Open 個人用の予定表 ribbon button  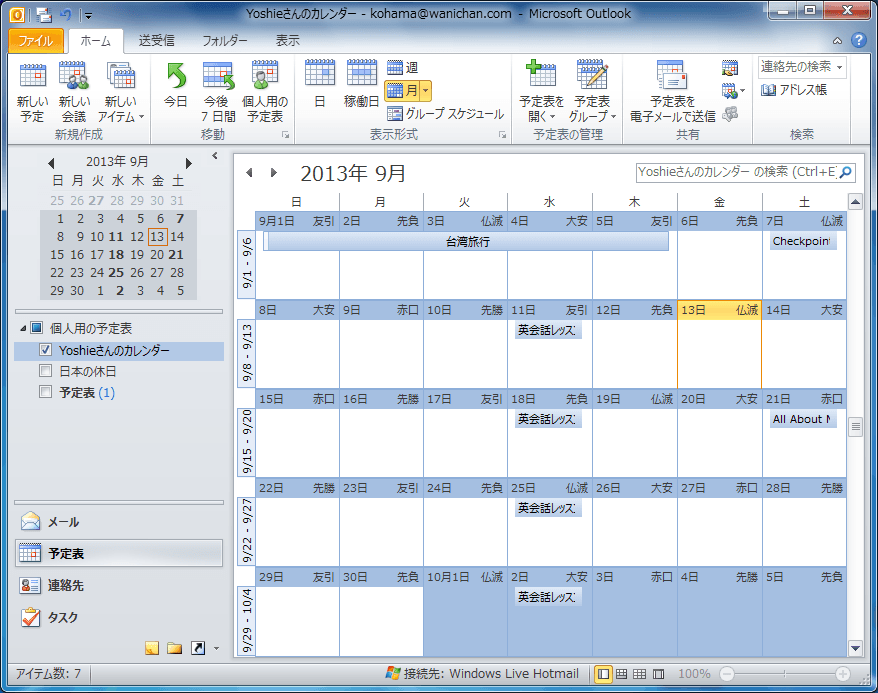coord(265,92)
